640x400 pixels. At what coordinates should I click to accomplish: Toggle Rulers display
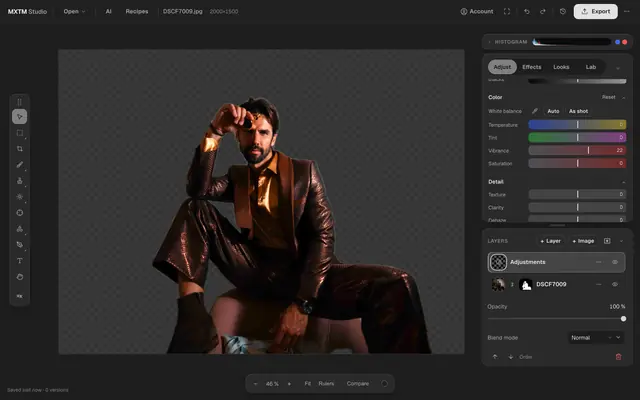pos(326,384)
